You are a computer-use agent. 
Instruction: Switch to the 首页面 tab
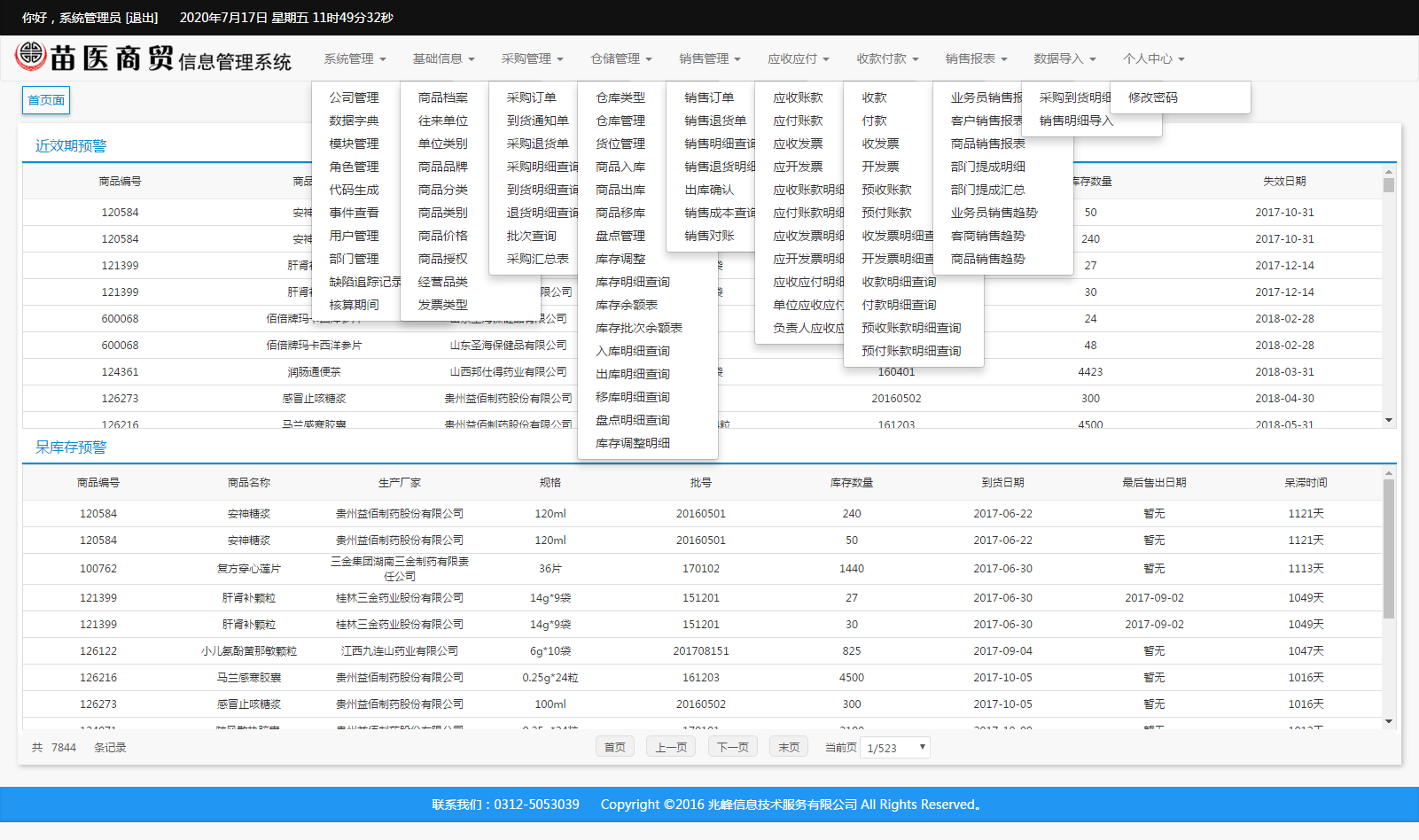click(46, 100)
